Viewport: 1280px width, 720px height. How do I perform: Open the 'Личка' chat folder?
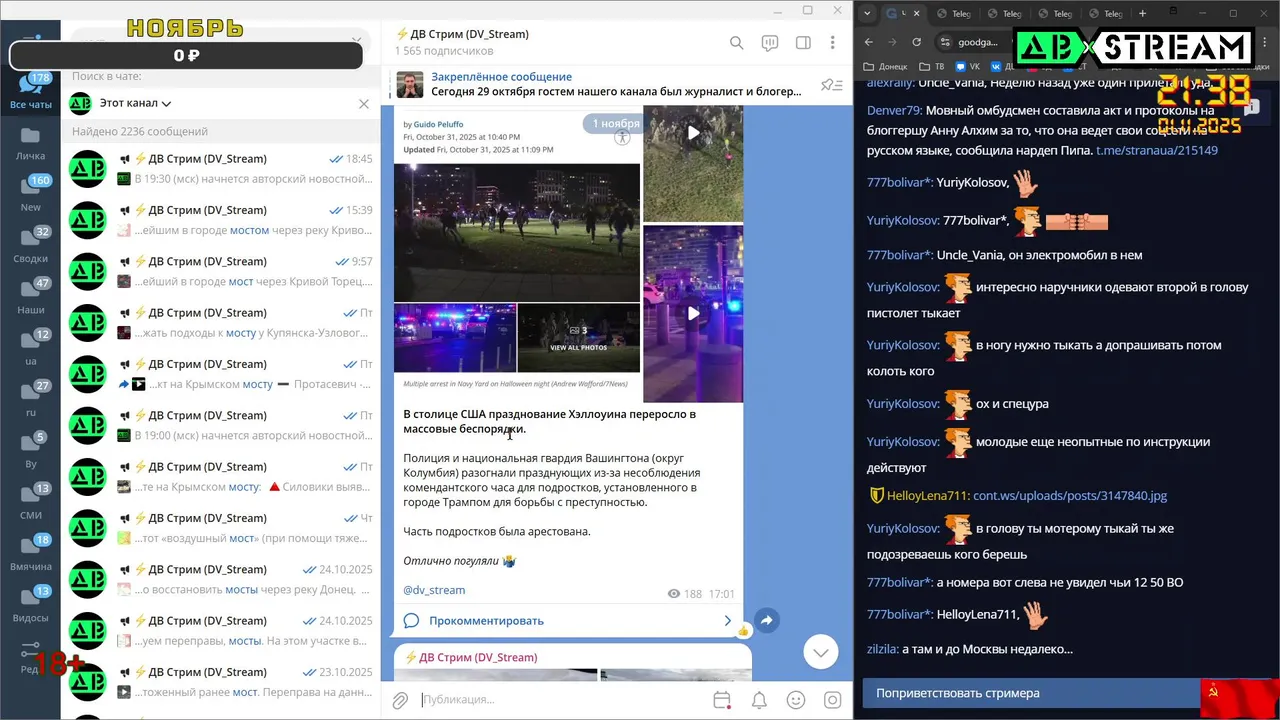click(31, 144)
